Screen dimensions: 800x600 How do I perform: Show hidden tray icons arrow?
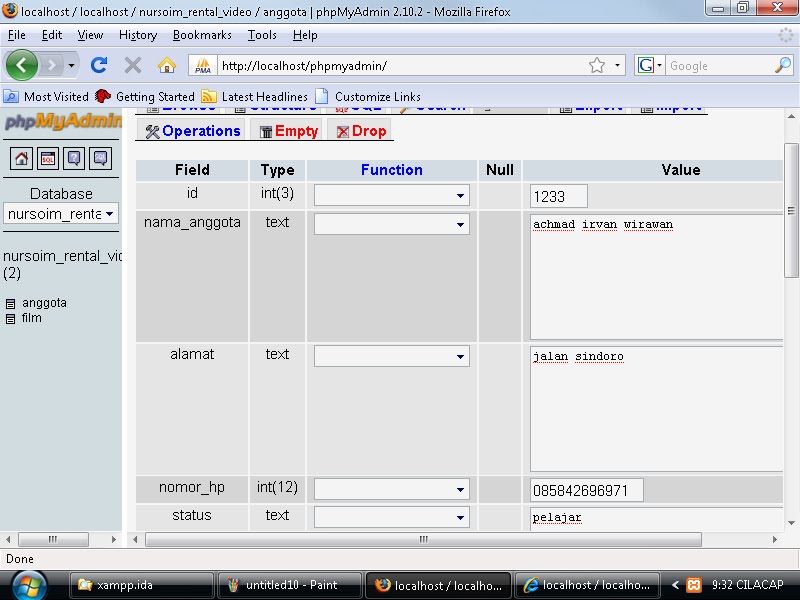[675, 585]
